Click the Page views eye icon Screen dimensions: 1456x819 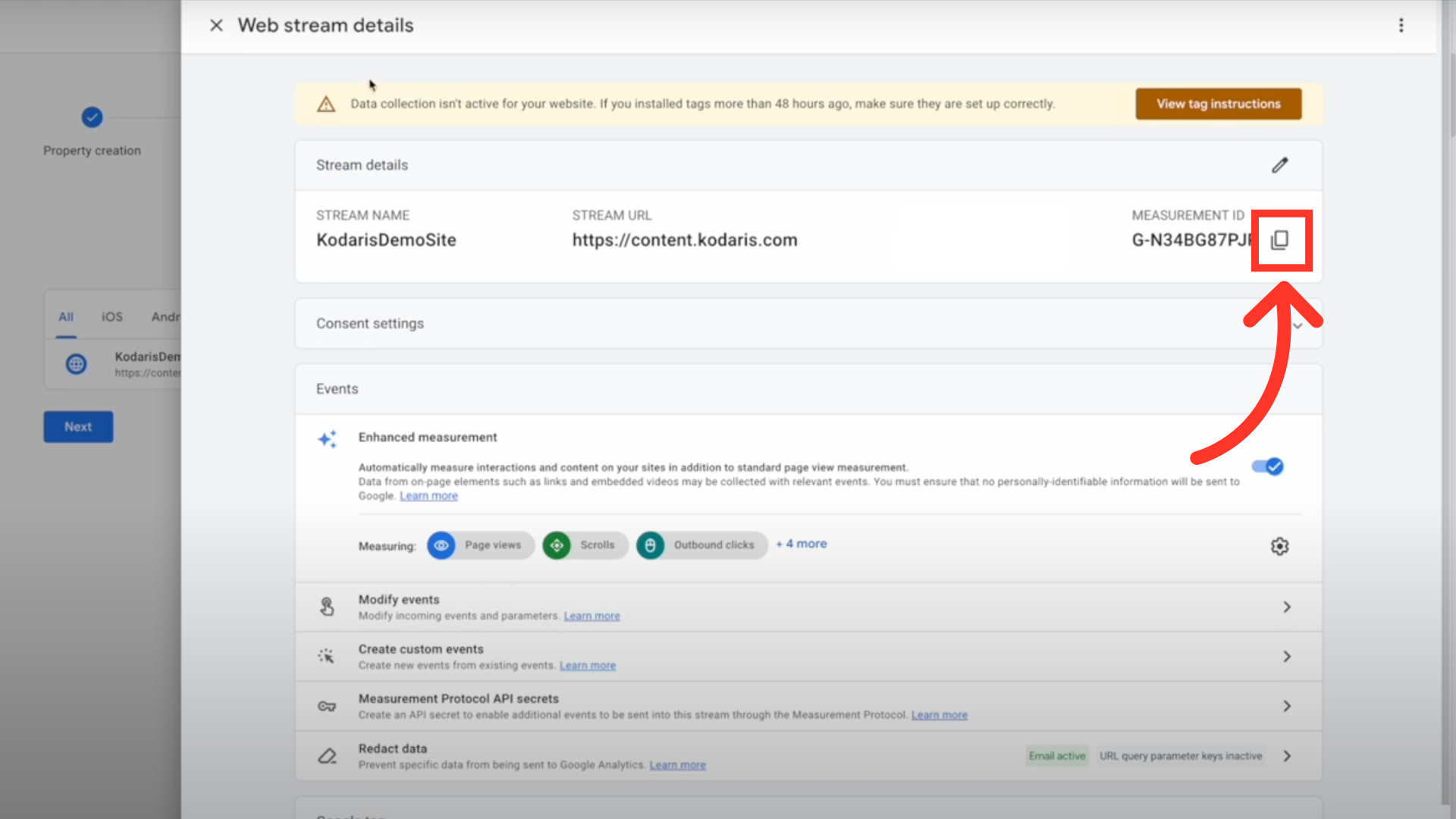click(441, 545)
